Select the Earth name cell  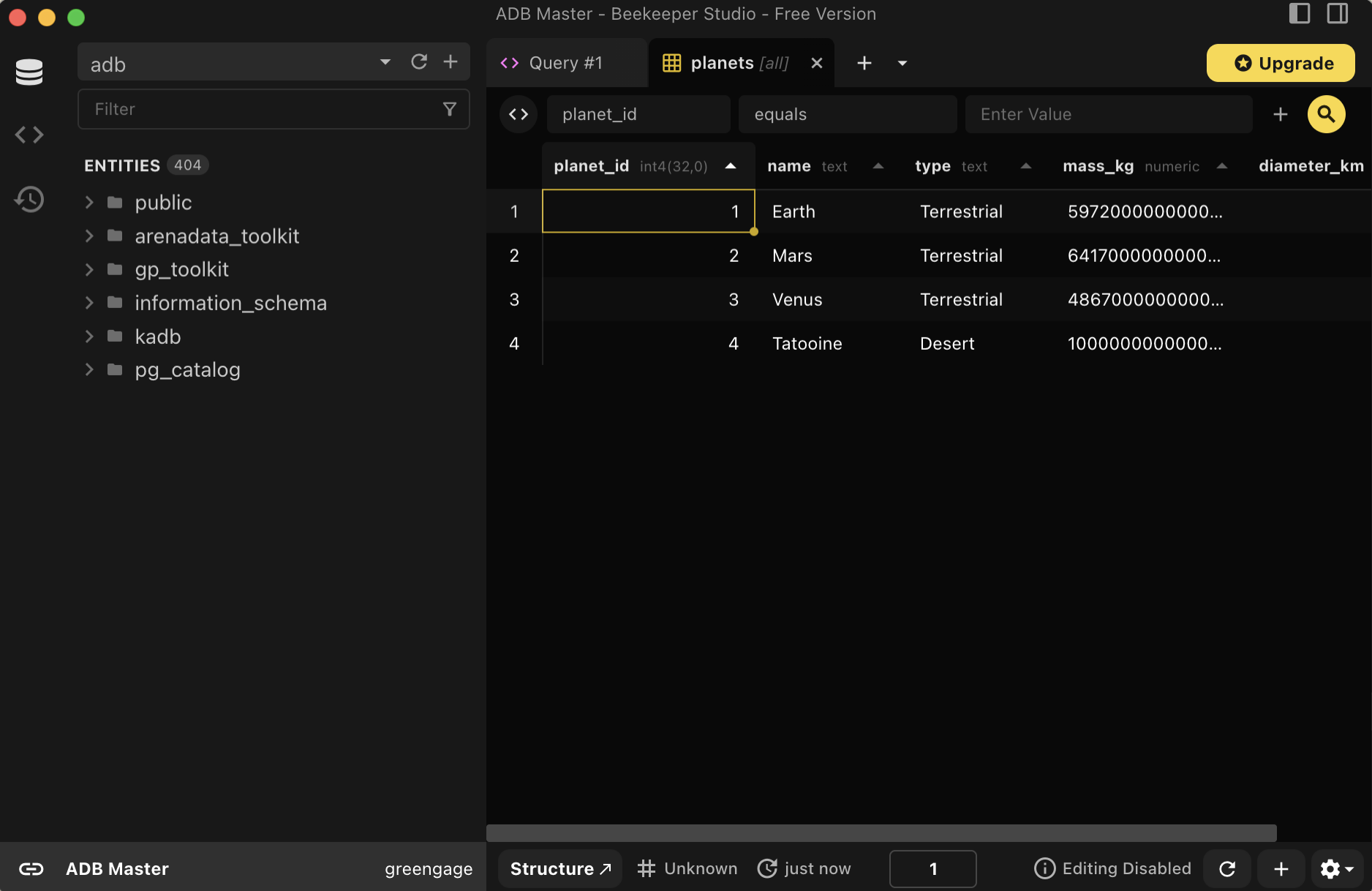pyautogui.click(x=829, y=211)
